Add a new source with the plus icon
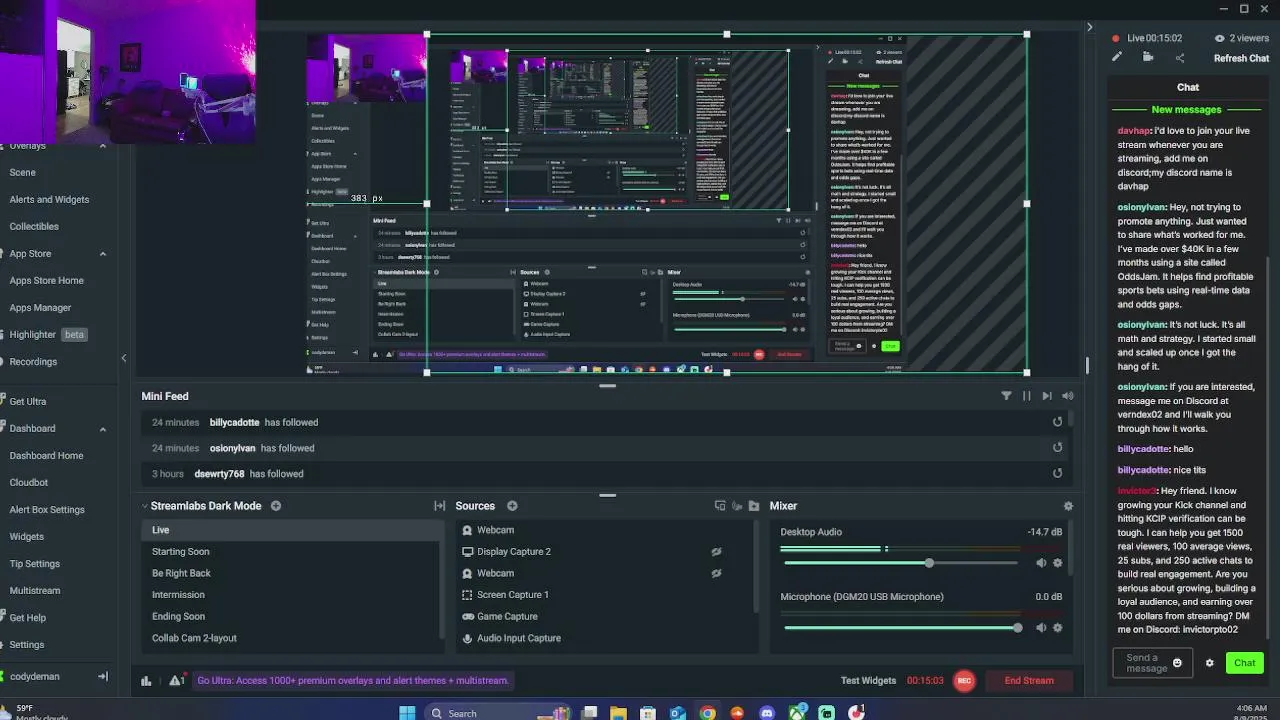Image resolution: width=1280 pixels, height=720 pixels. pos(512,506)
